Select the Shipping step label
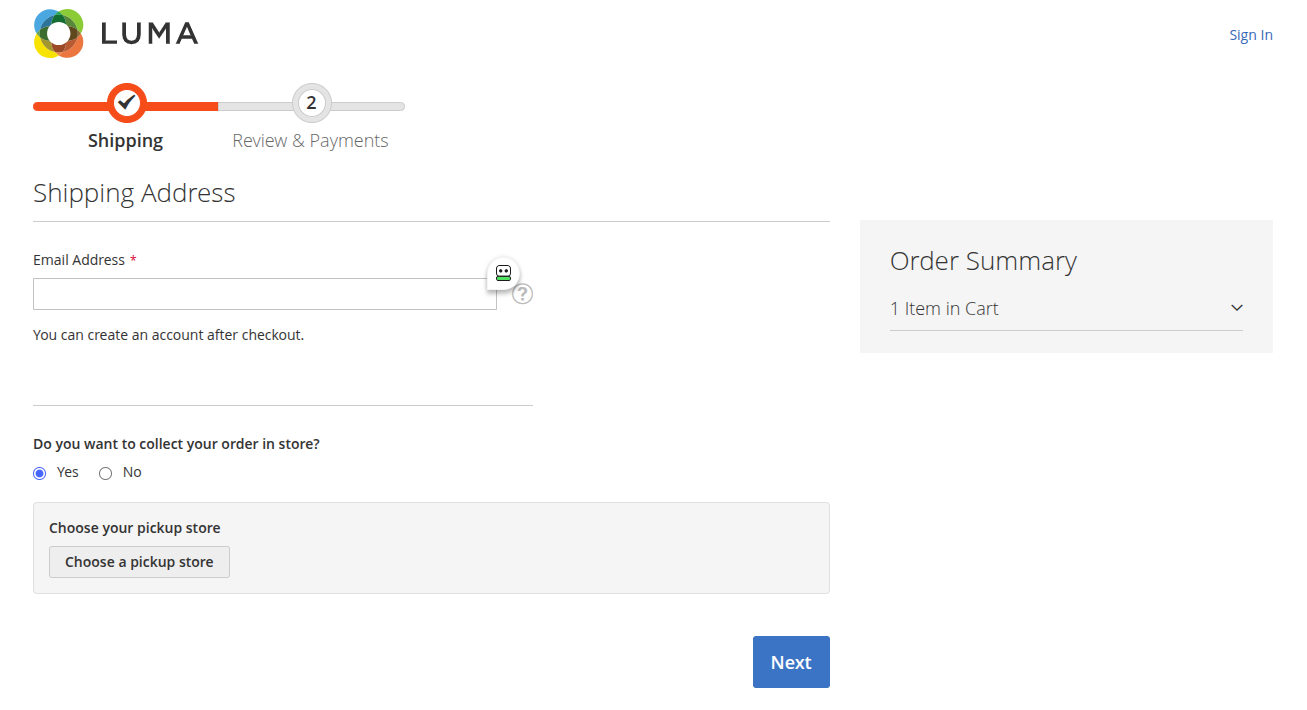 tap(125, 141)
